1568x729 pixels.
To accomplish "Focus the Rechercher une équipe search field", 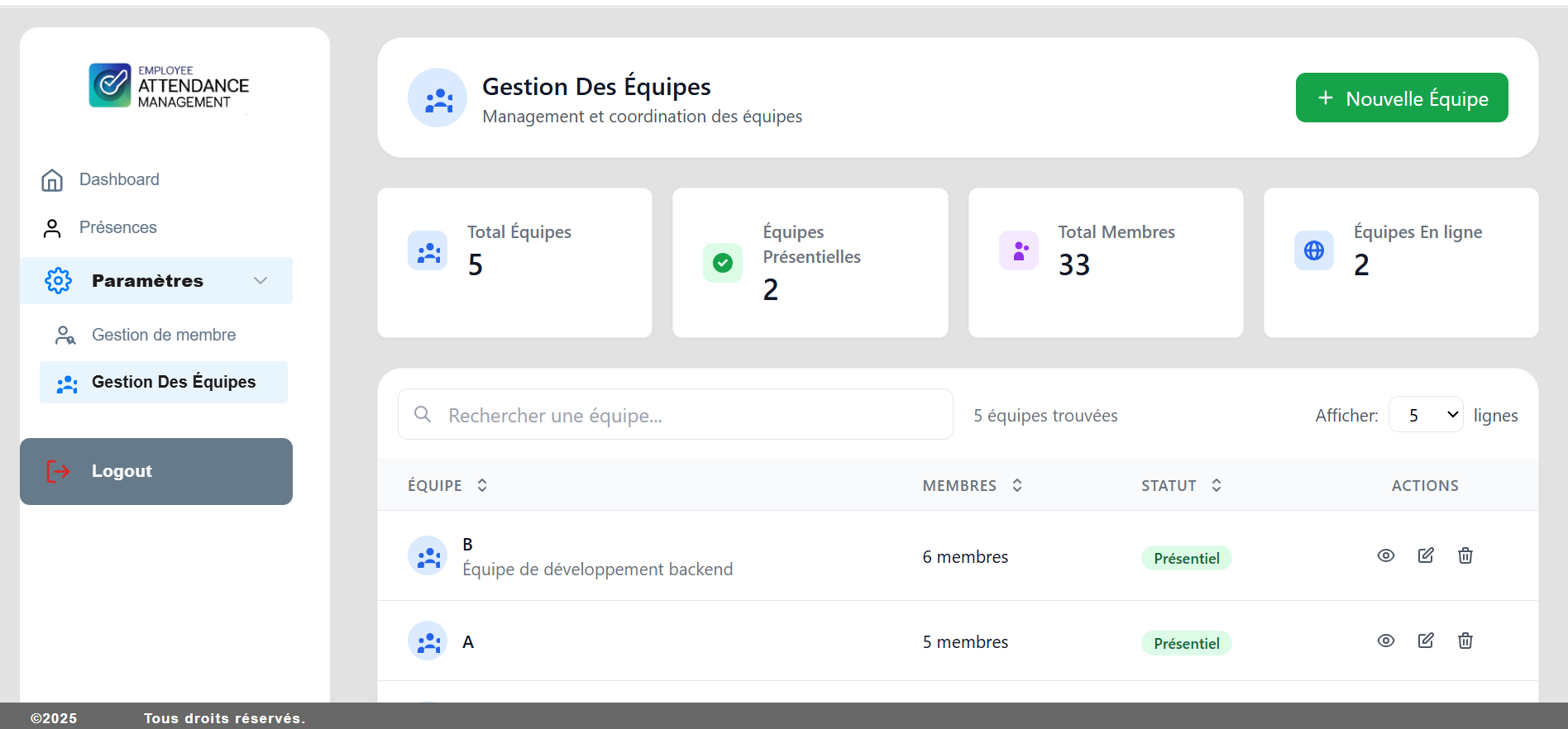I will tap(686, 415).
